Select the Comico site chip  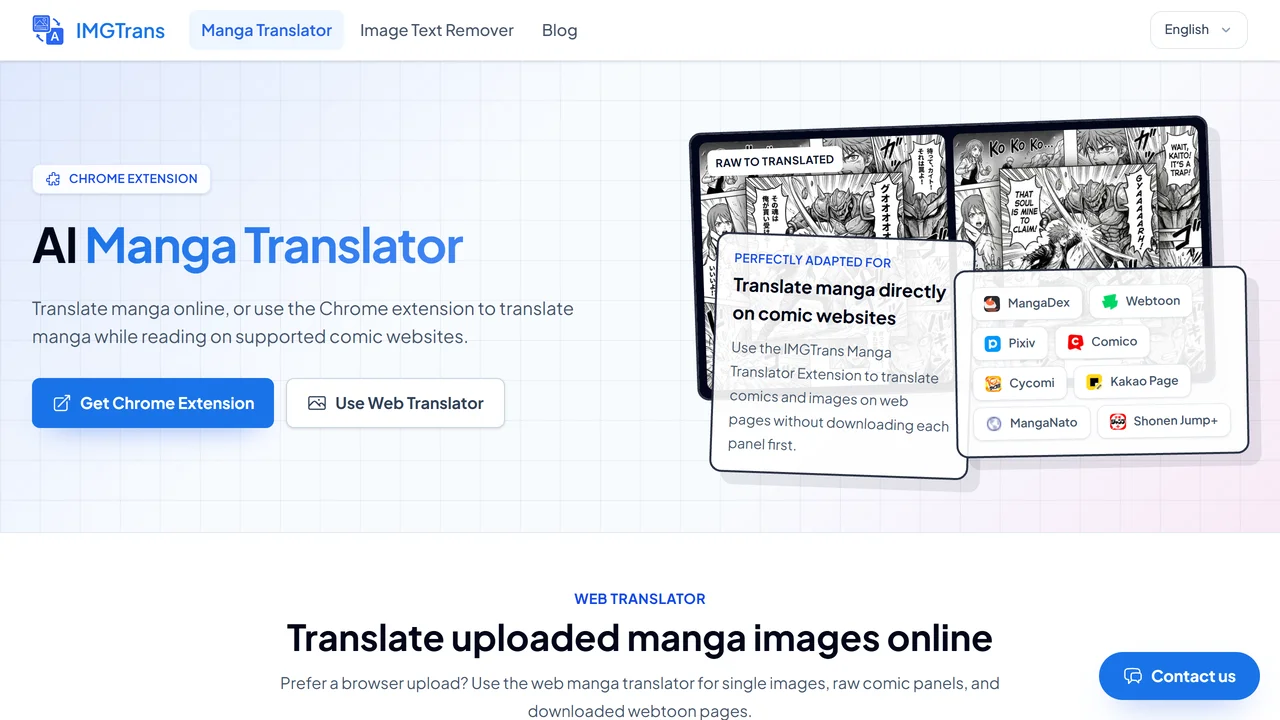point(1102,342)
